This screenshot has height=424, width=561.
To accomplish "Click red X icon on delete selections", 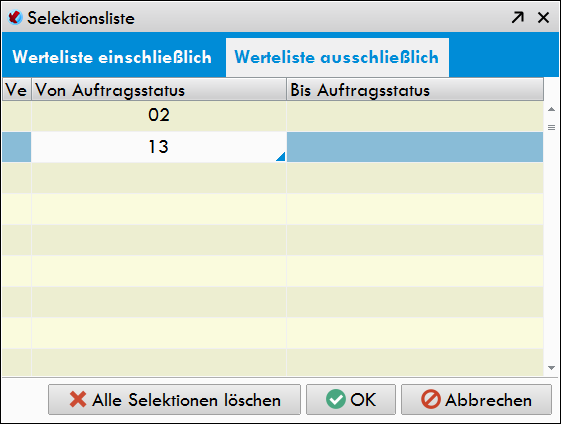I will tap(78, 399).
